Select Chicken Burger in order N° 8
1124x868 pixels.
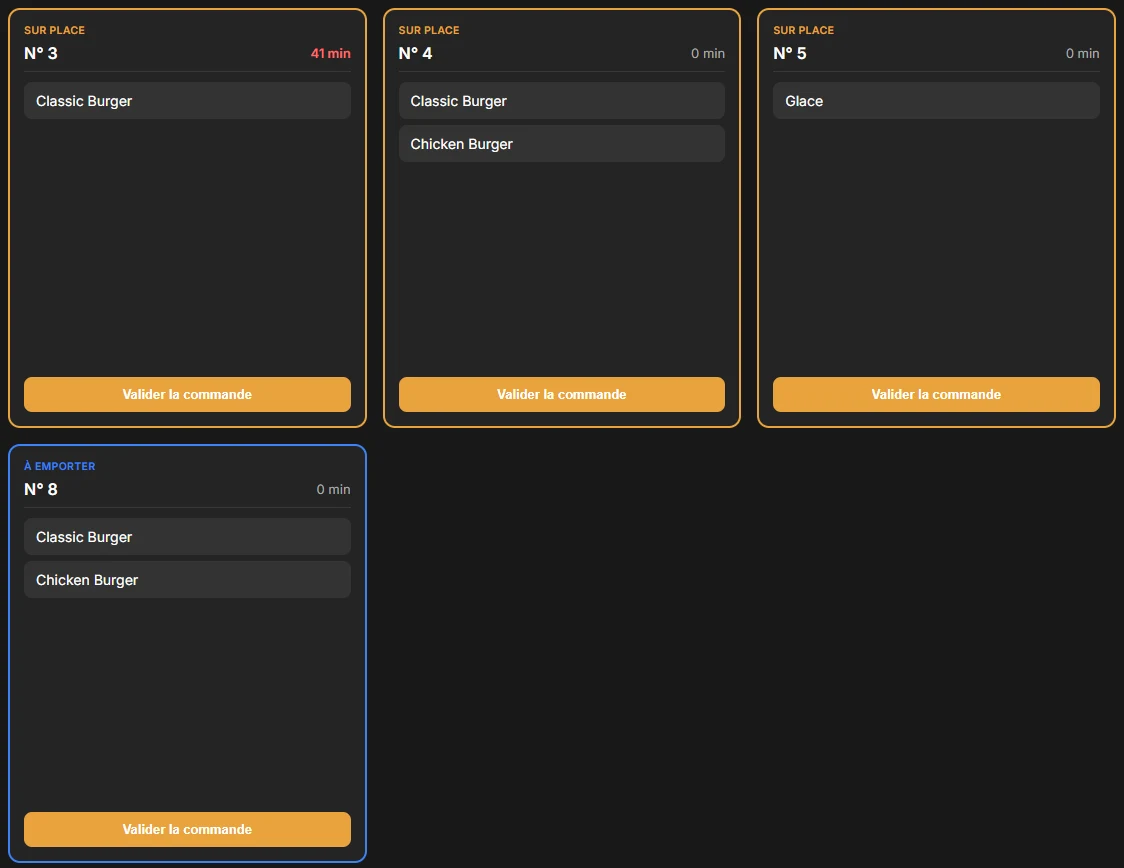[x=187, y=580]
